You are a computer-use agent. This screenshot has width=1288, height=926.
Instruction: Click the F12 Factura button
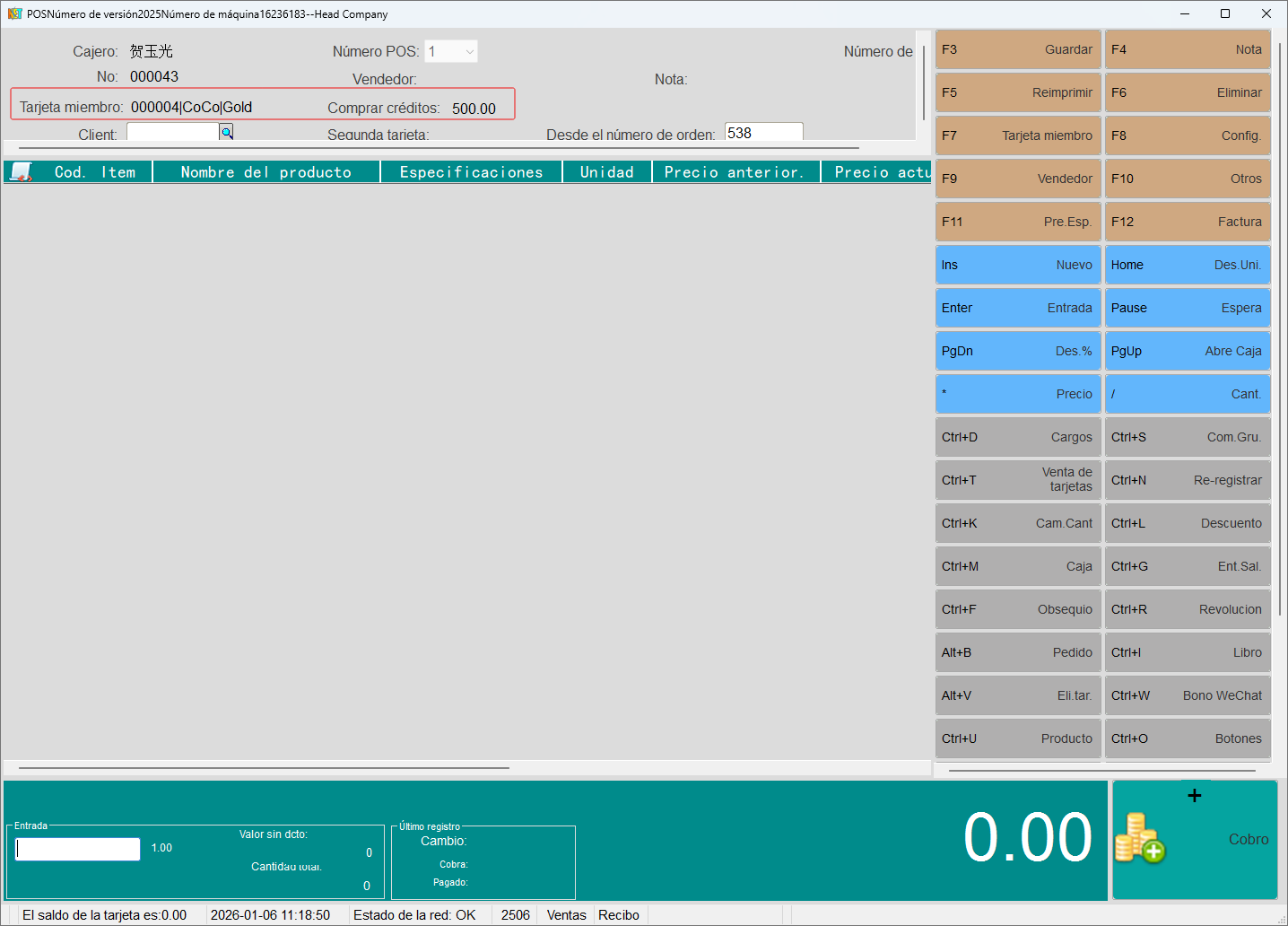click(x=1187, y=222)
